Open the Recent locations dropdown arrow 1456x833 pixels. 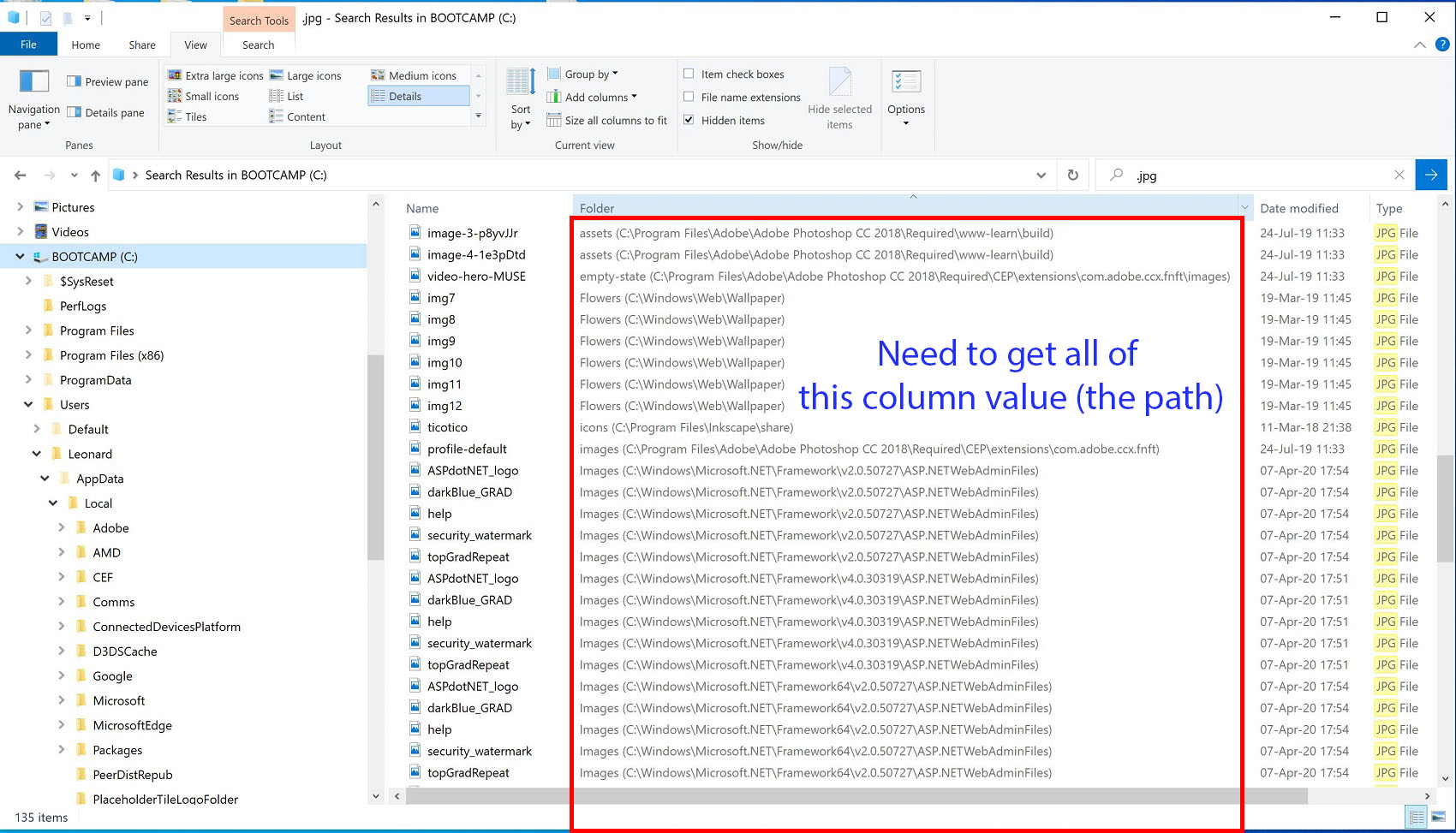pos(75,176)
